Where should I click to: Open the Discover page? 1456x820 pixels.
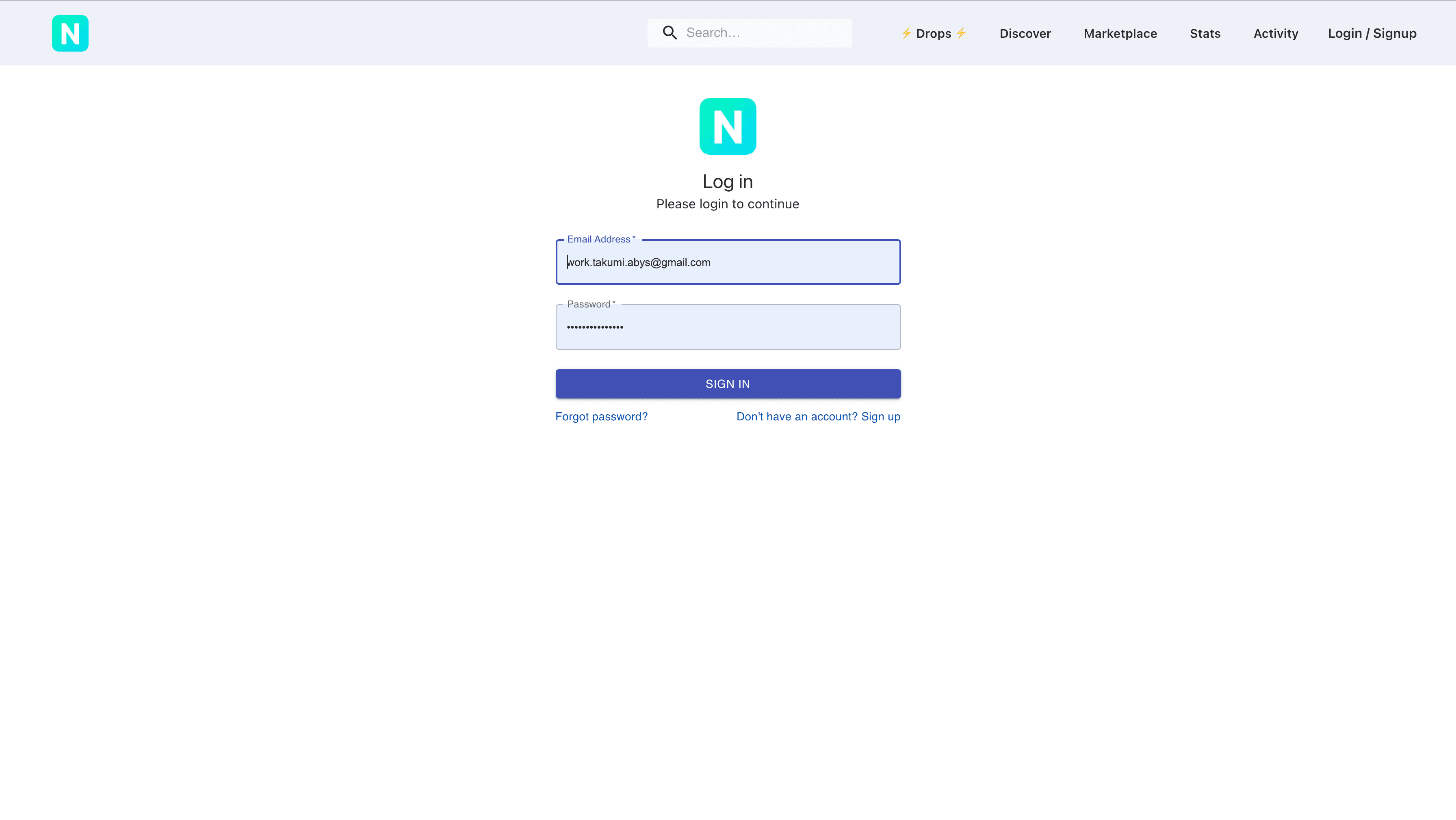point(1025,33)
